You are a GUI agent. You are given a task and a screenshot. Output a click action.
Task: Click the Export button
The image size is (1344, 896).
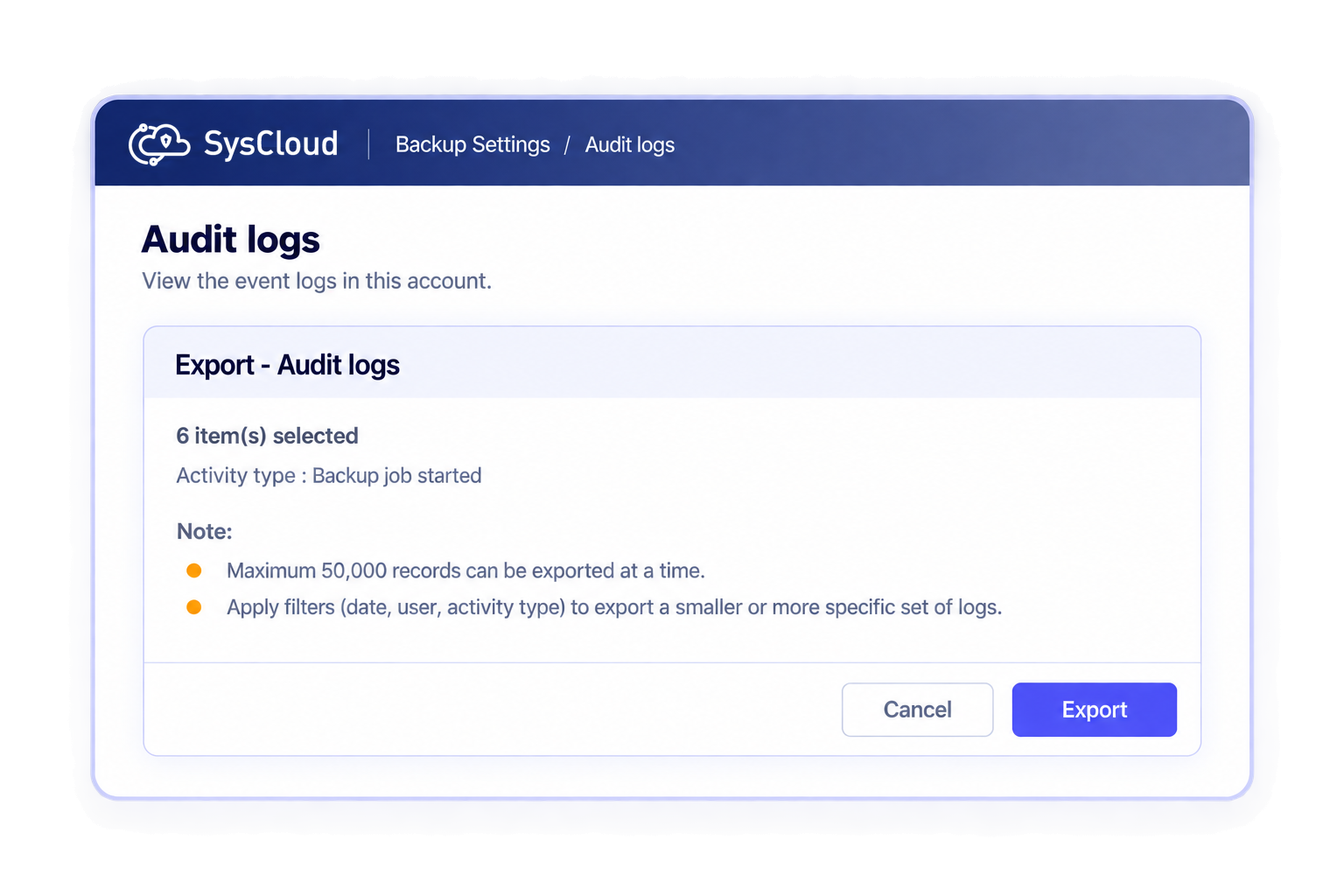click(x=1094, y=710)
